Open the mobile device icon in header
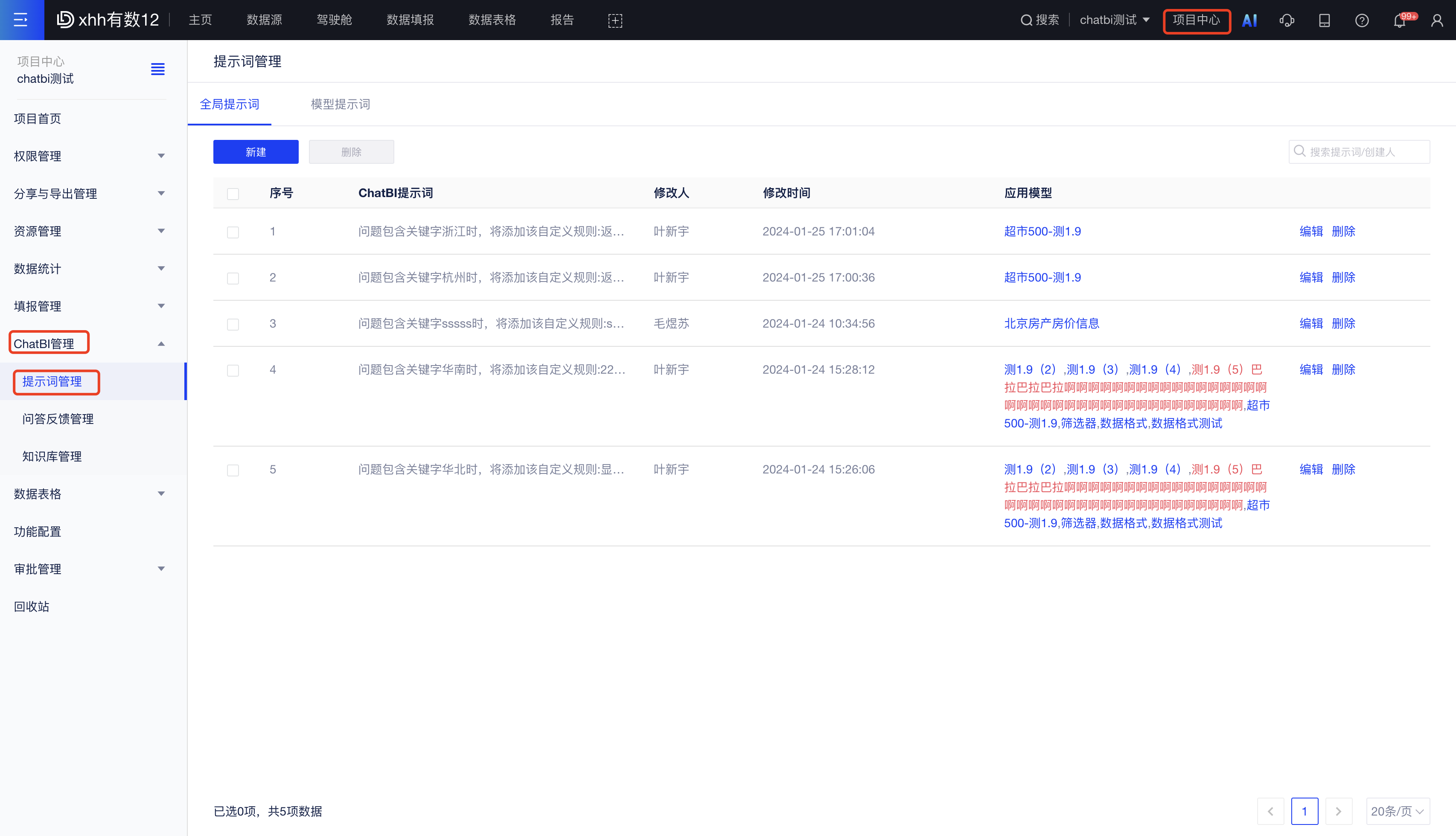The image size is (1456, 836). click(1325, 20)
